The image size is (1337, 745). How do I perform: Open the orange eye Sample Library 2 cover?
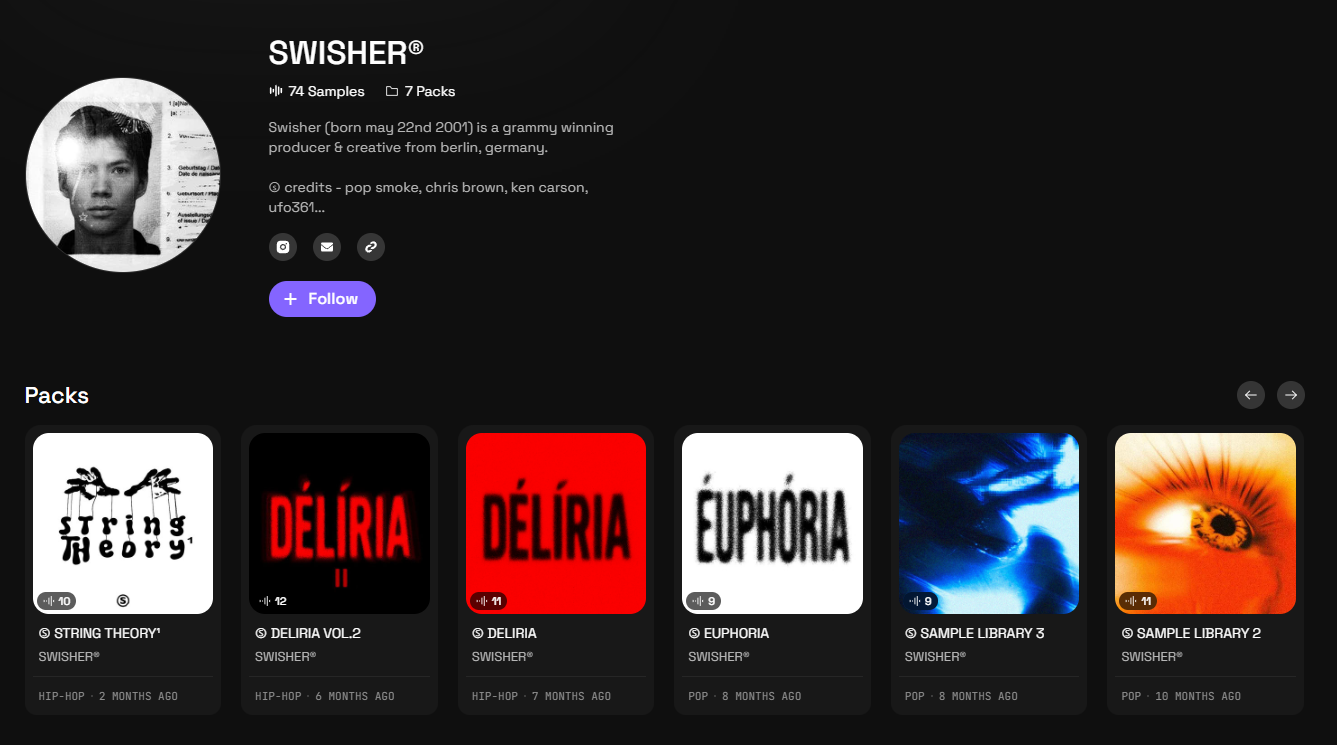coord(1205,523)
